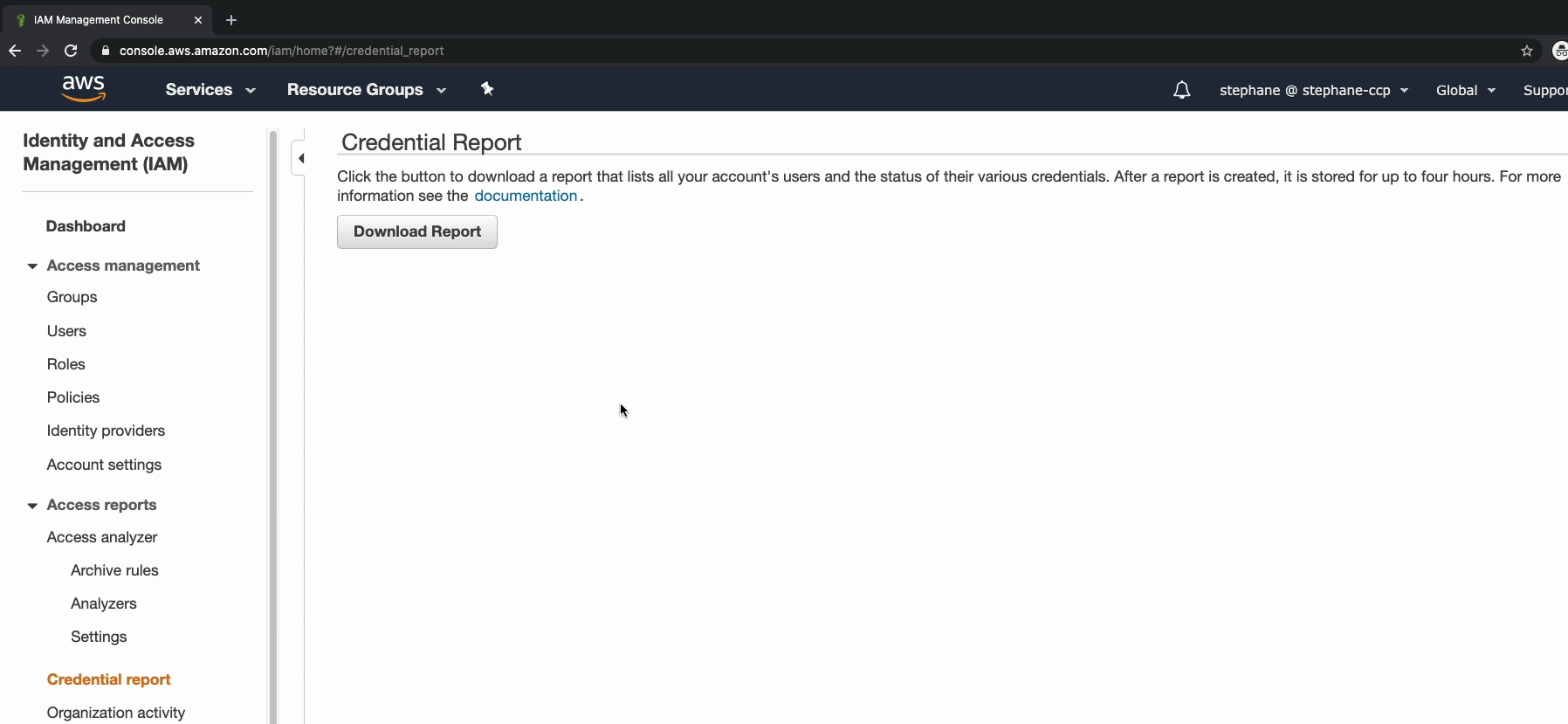The height and width of the screenshot is (724, 1568).
Task: Click the browser back arrow
Action: click(x=15, y=51)
